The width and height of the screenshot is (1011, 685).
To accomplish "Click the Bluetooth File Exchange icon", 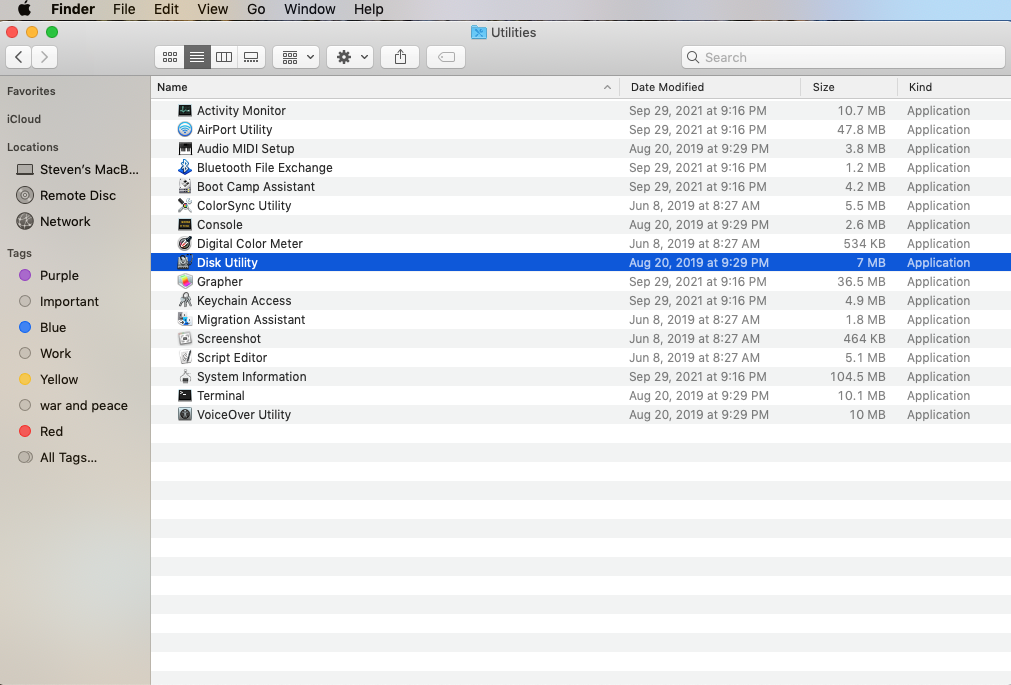I will coord(185,168).
